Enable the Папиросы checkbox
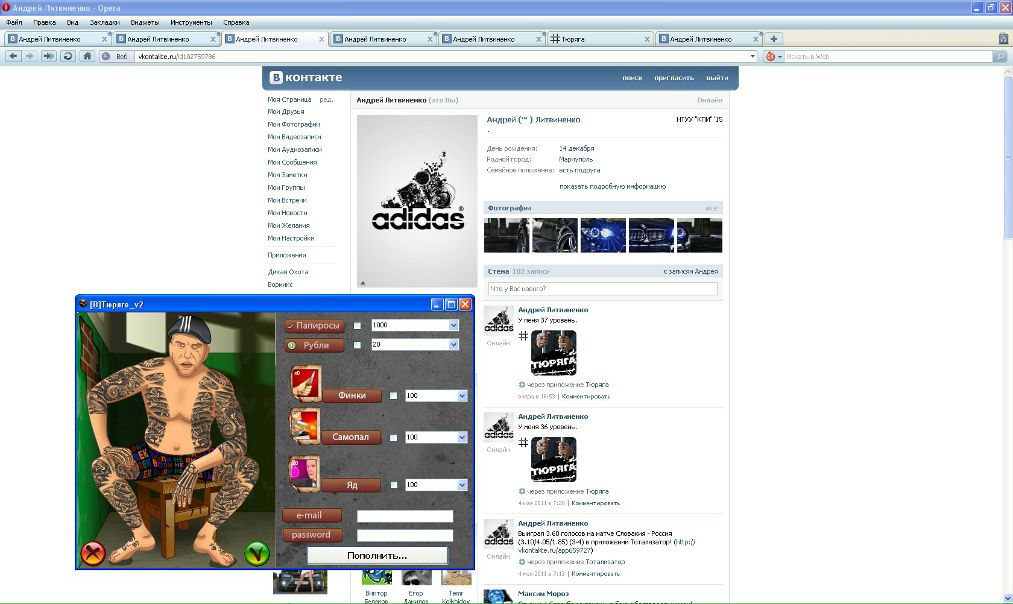 357,326
